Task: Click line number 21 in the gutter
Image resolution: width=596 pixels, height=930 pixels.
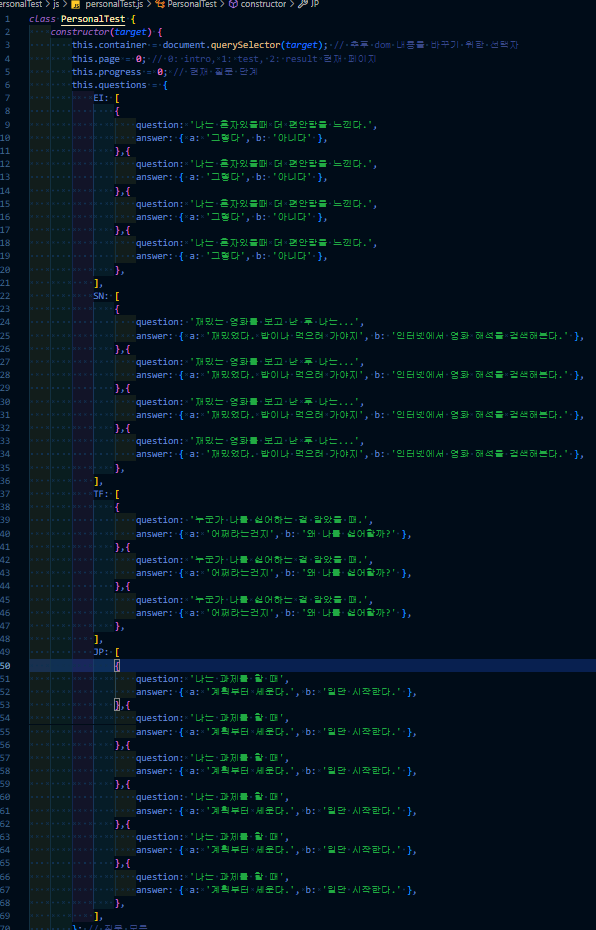Action: [x=5, y=283]
